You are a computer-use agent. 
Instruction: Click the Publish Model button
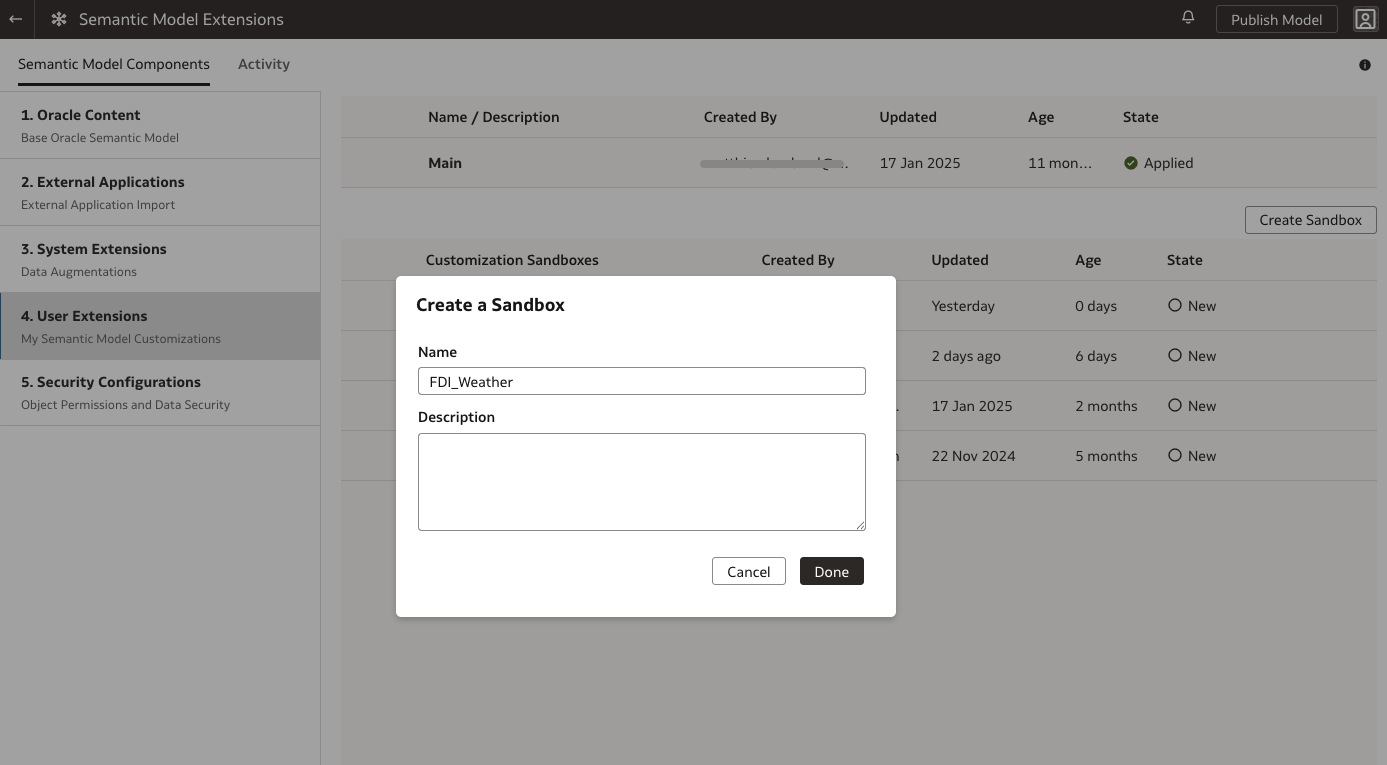pos(1276,19)
